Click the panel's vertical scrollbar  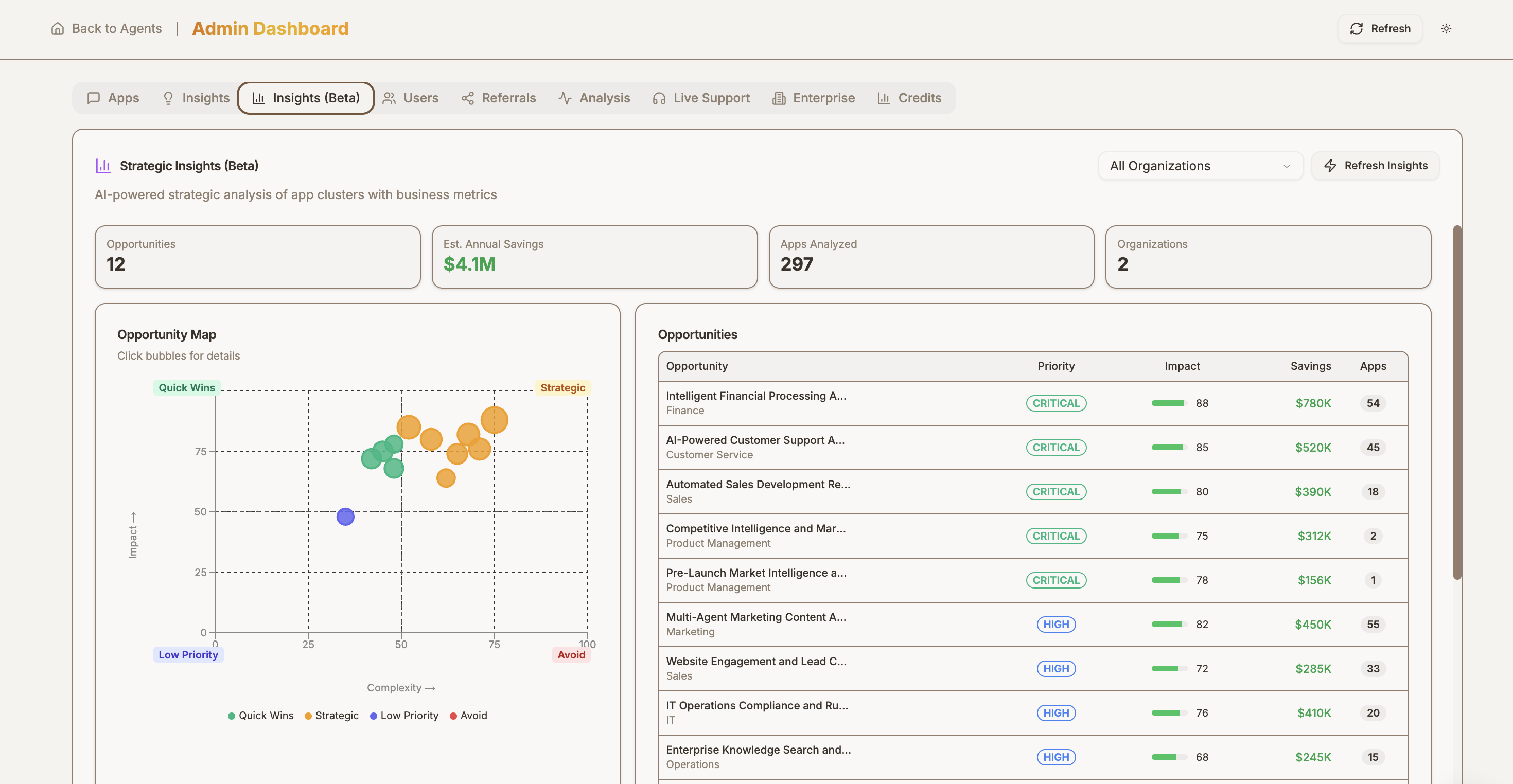1456,402
